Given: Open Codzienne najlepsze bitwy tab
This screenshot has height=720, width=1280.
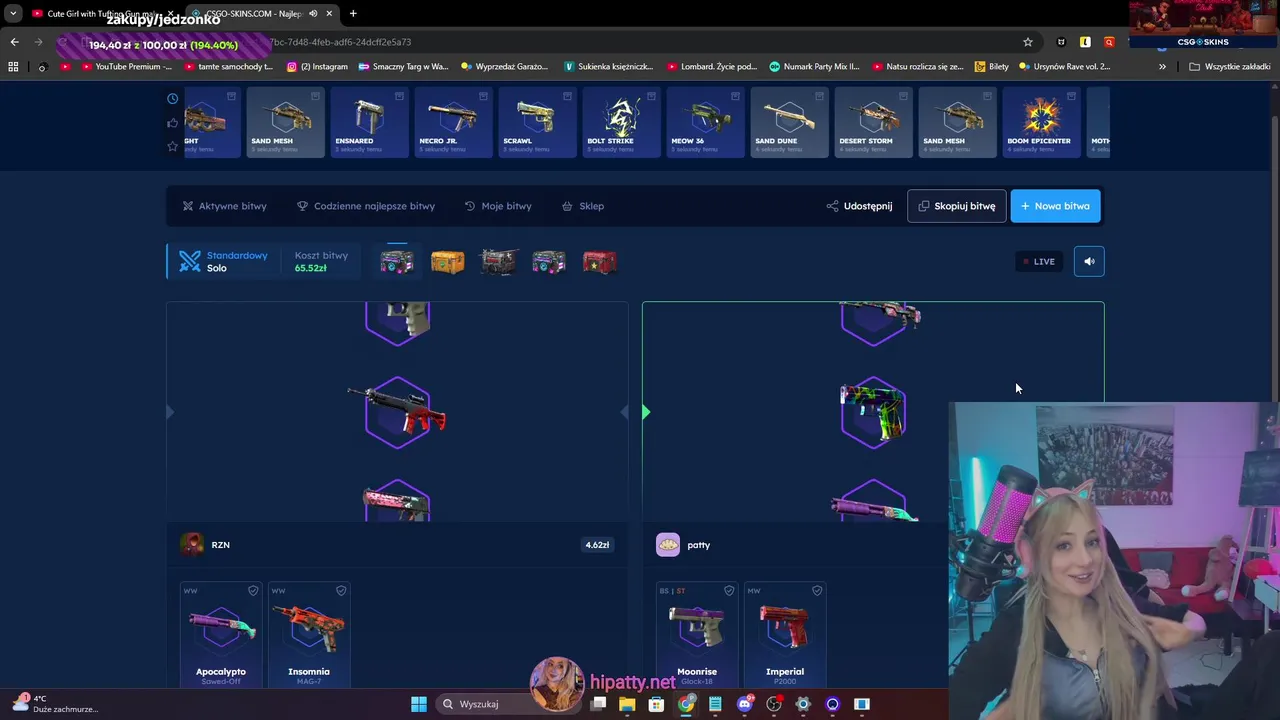Looking at the screenshot, I should coord(366,206).
